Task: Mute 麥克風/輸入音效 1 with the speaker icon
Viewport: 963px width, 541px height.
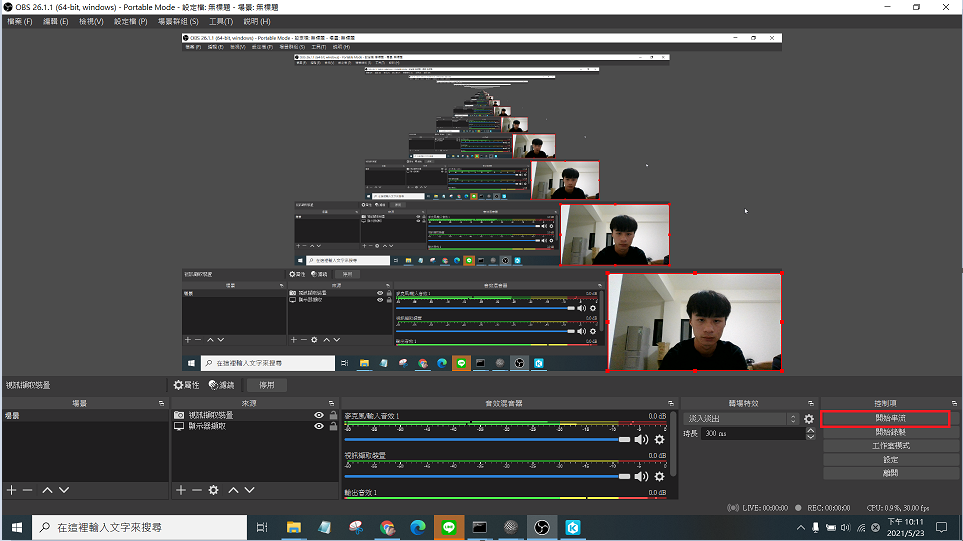Action: pyautogui.click(x=641, y=440)
